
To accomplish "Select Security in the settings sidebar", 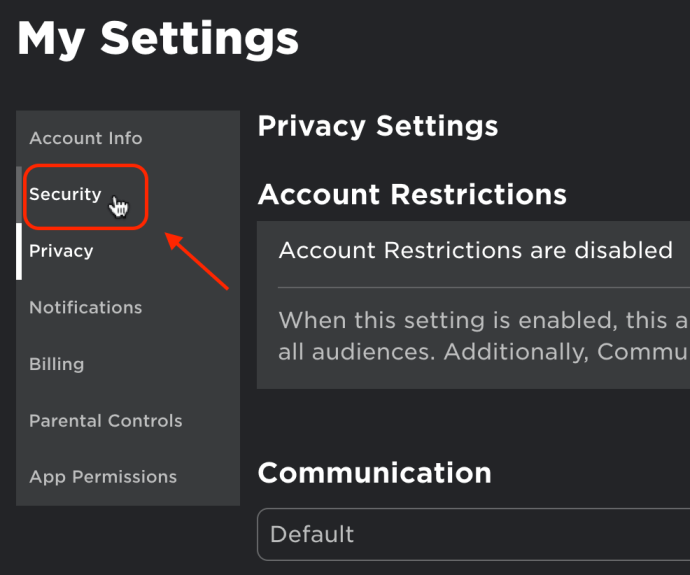I will pos(65,194).
